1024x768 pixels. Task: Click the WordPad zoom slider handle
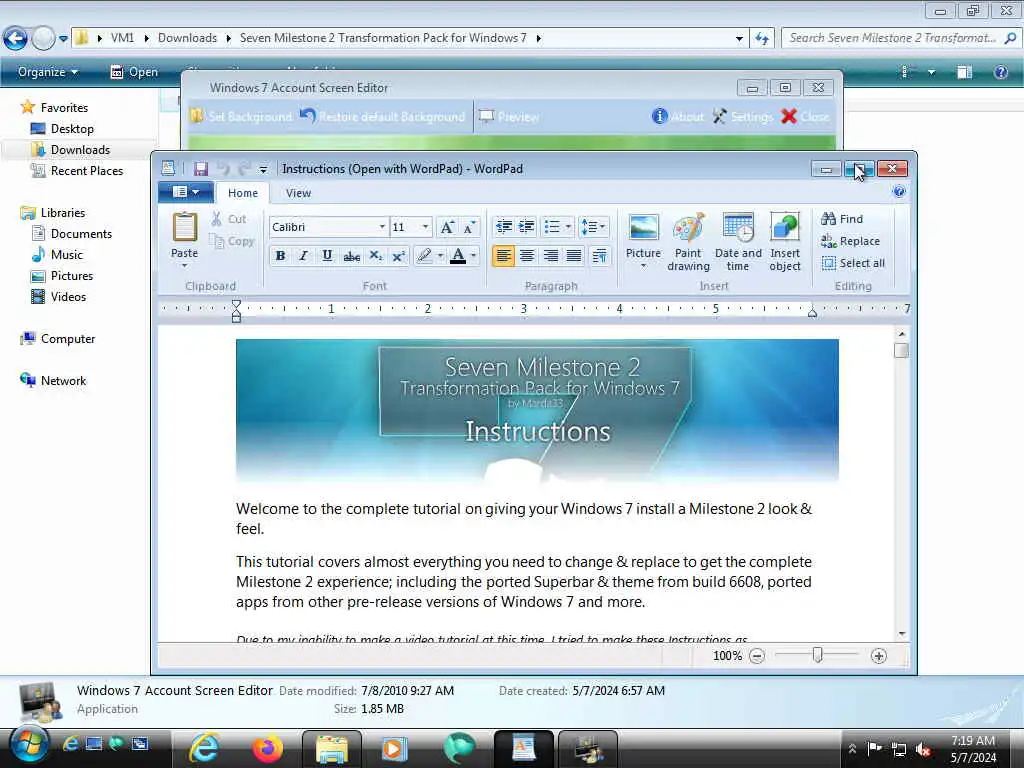(x=817, y=655)
